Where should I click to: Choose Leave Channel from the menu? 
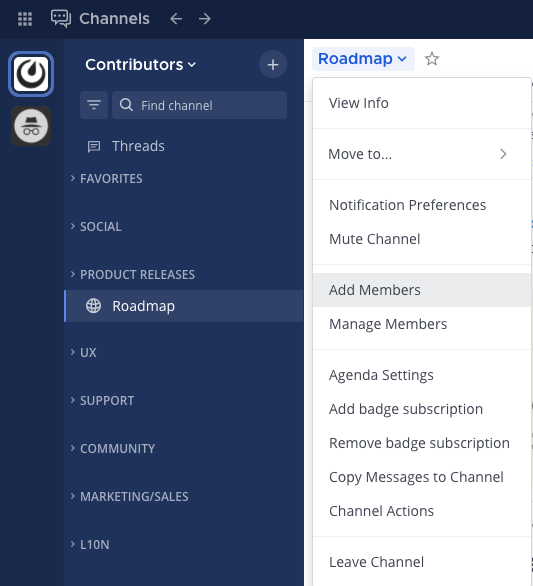point(422,562)
